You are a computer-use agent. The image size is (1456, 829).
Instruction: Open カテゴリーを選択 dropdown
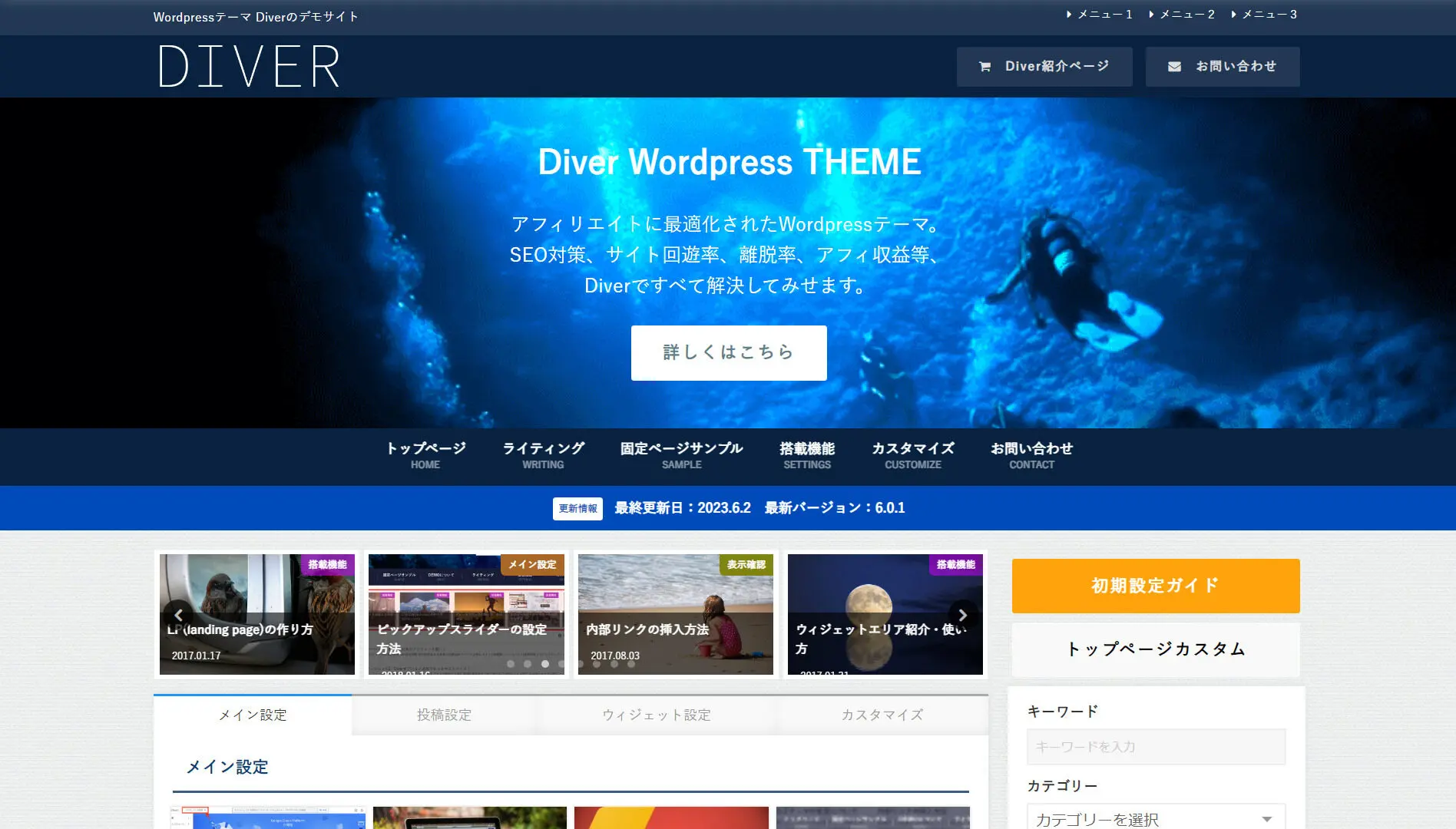pos(1156,818)
